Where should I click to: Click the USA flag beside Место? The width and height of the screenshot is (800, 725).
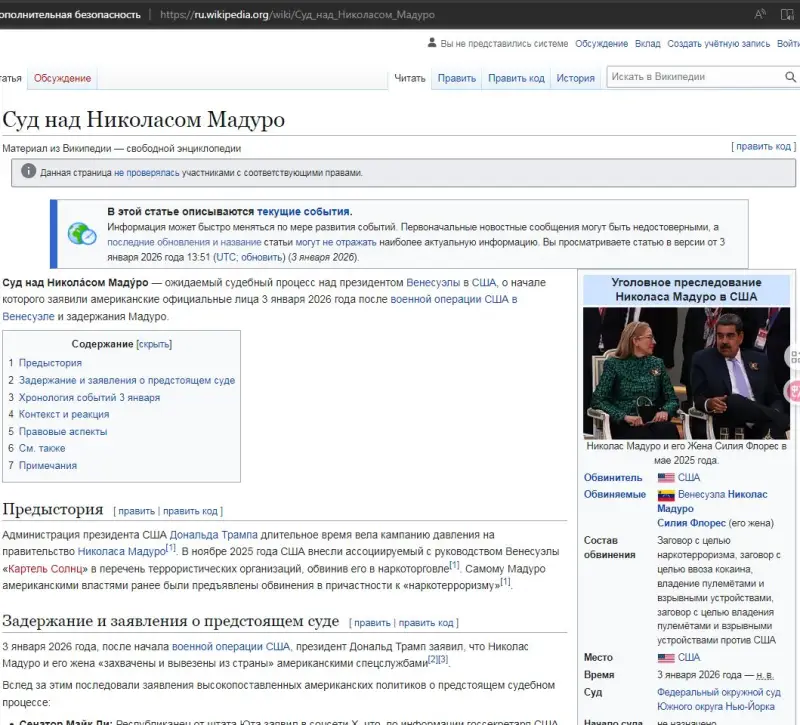point(666,658)
